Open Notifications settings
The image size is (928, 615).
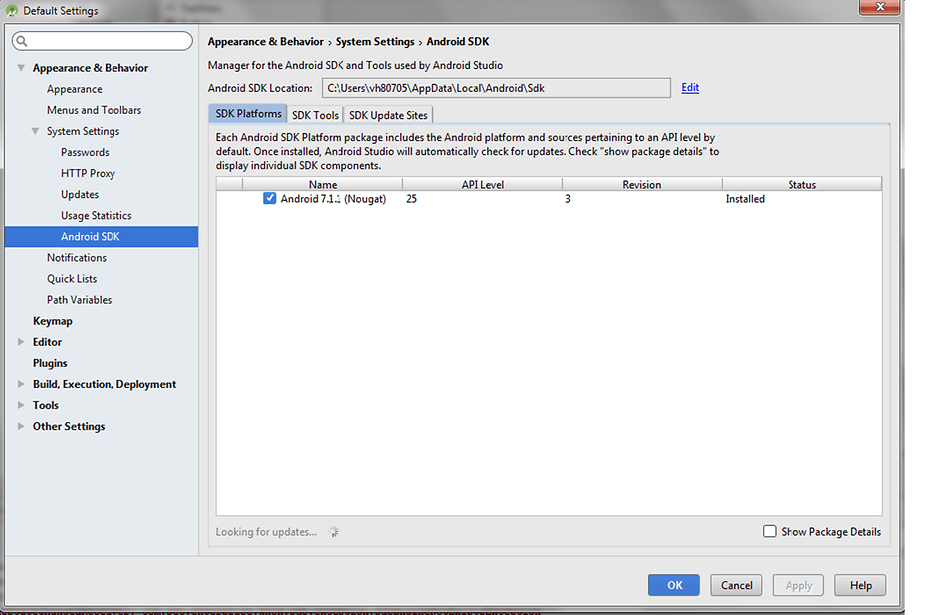(77, 257)
